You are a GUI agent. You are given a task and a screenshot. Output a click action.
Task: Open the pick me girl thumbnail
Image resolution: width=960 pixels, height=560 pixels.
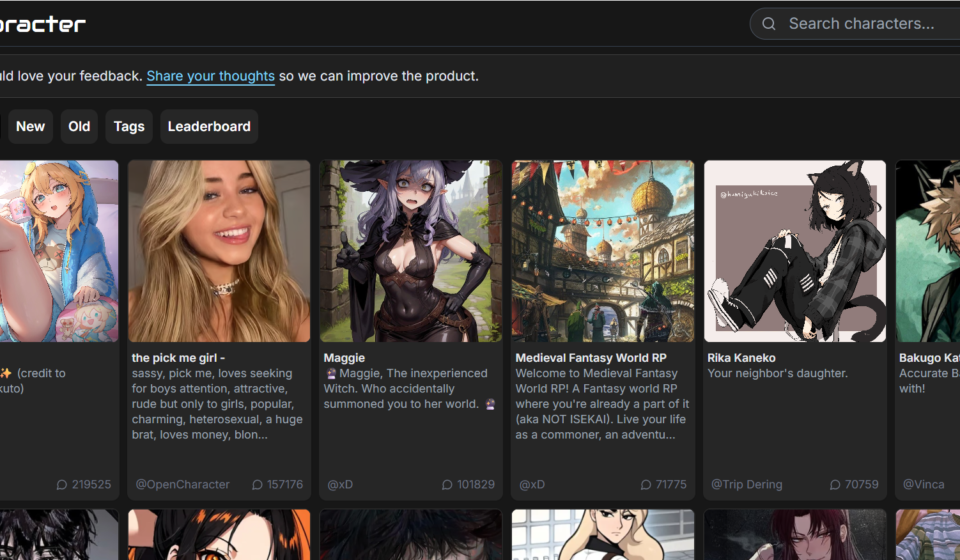(219, 251)
